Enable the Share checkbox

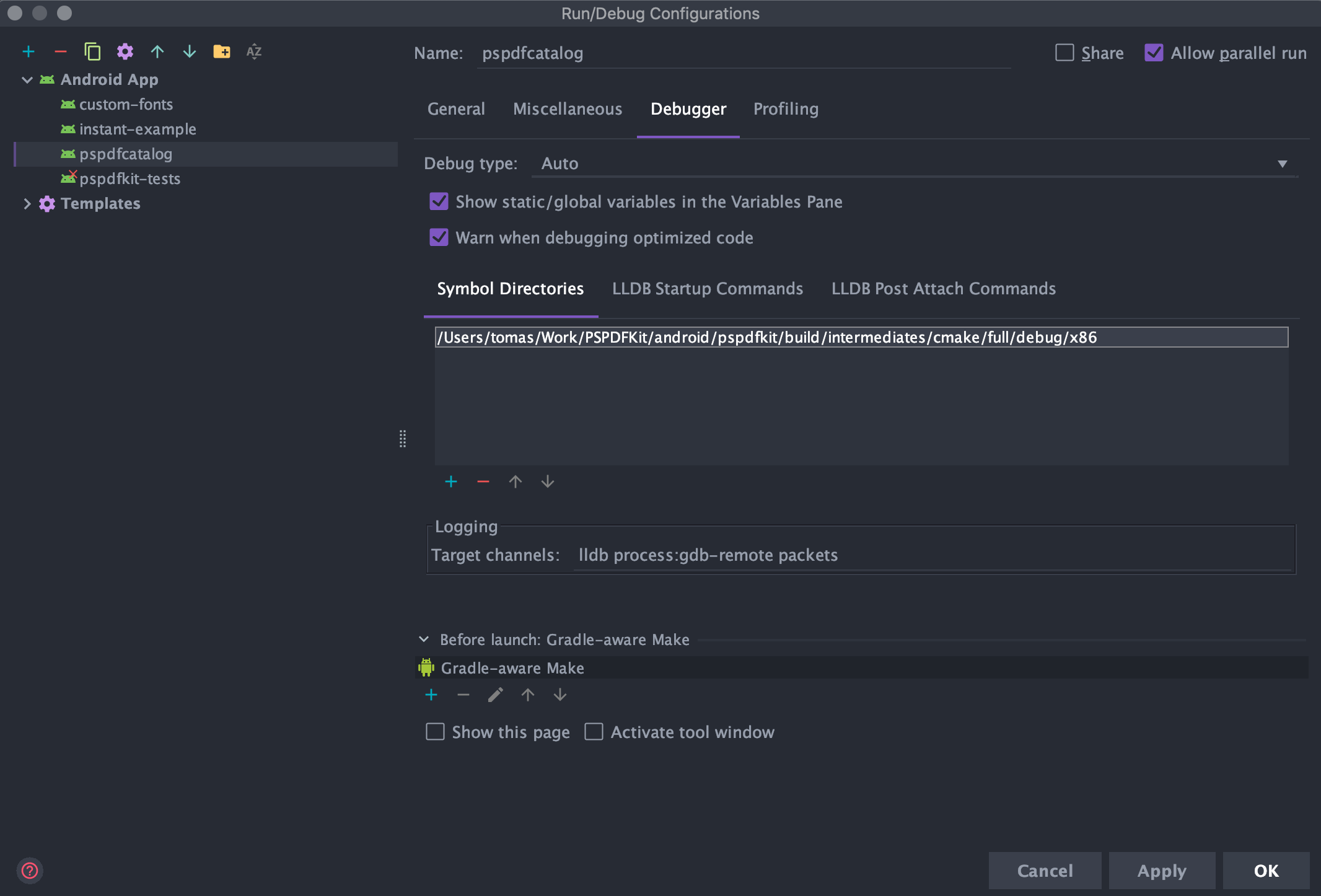1064,53
